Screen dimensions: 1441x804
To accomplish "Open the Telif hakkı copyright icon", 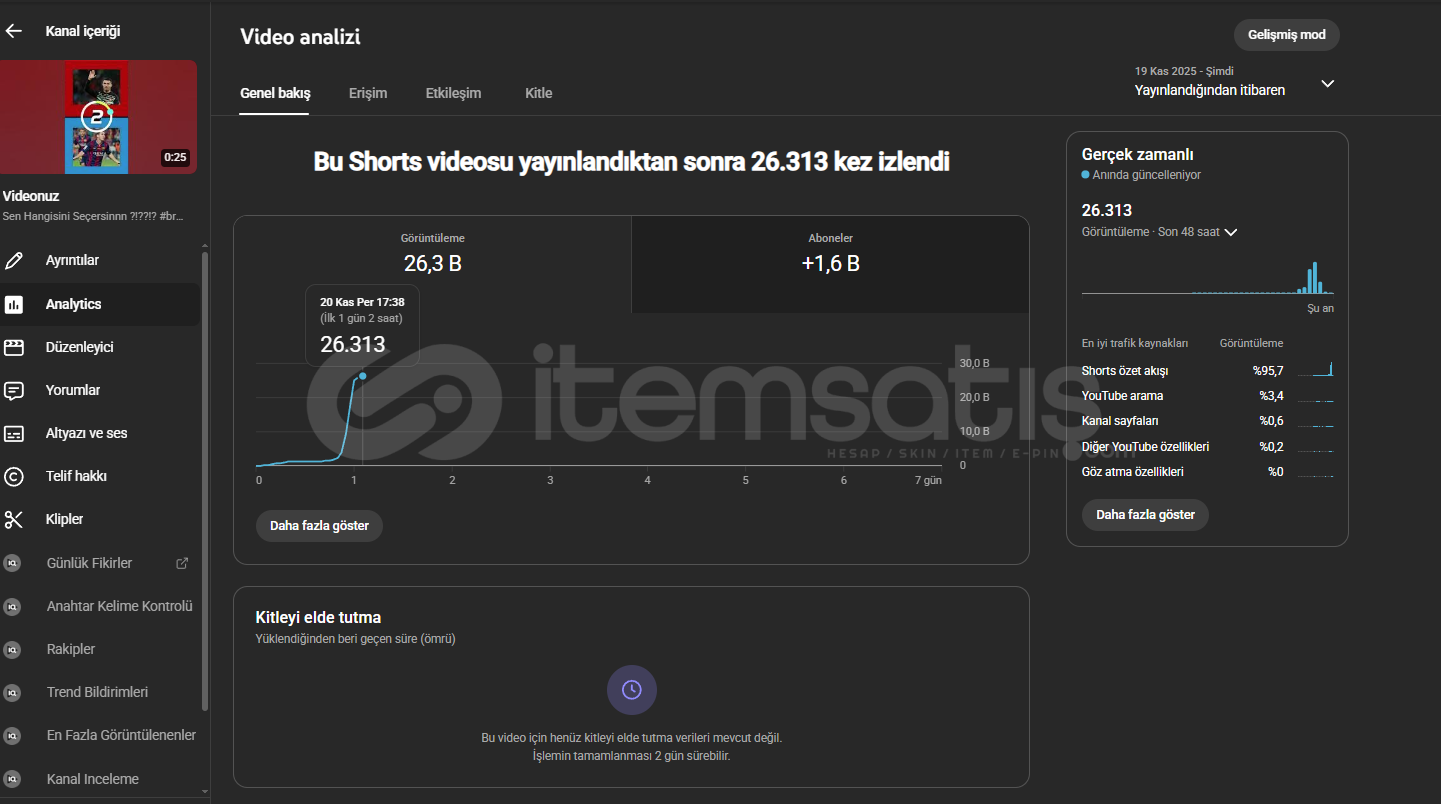I will pyautogui.click(x=14, y=476).
